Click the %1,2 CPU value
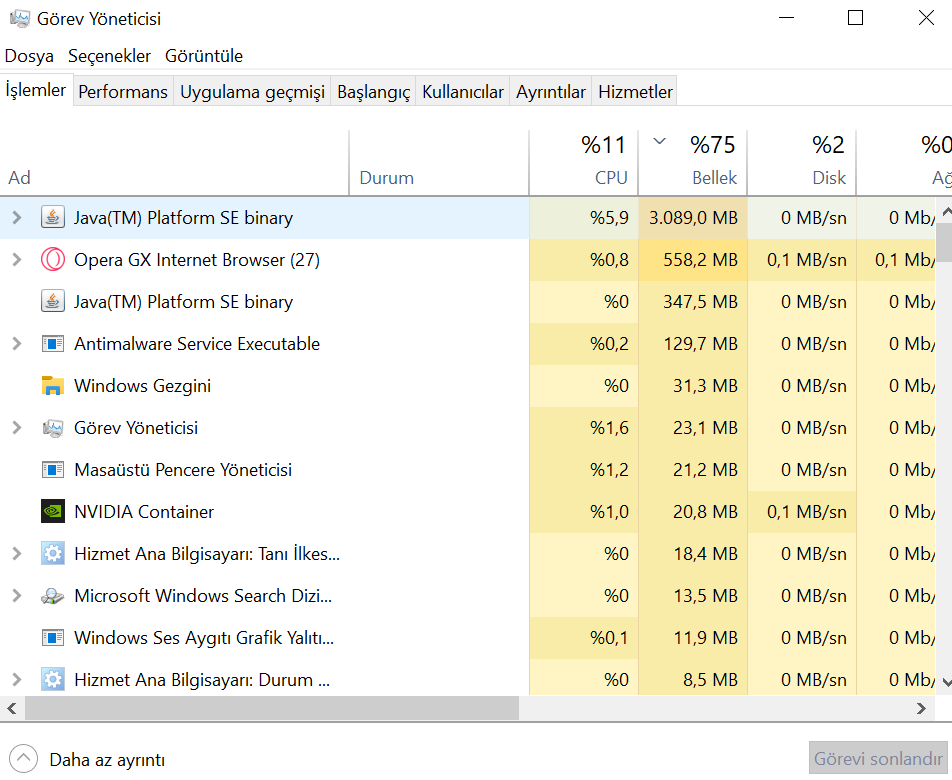The height and width of the screenshot is (780, 952). coord(609,470)
